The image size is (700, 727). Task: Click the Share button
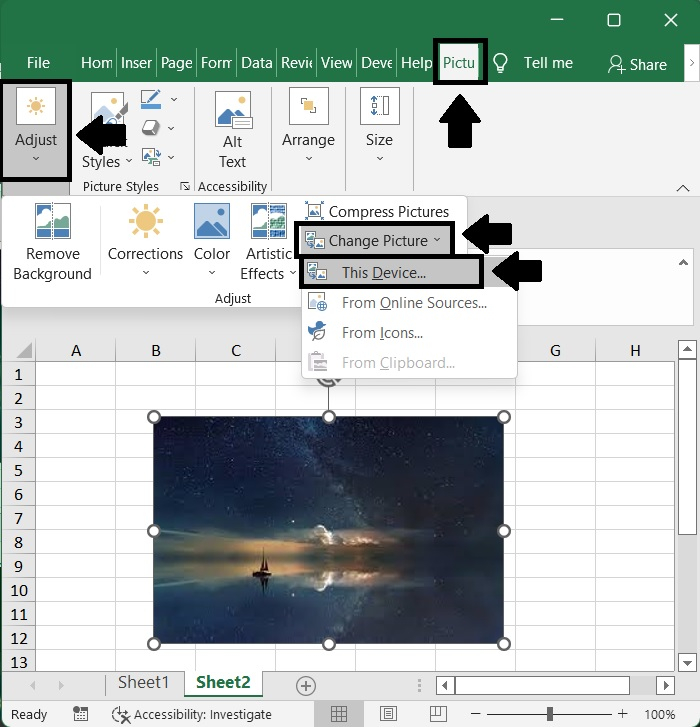pos(638,64)
